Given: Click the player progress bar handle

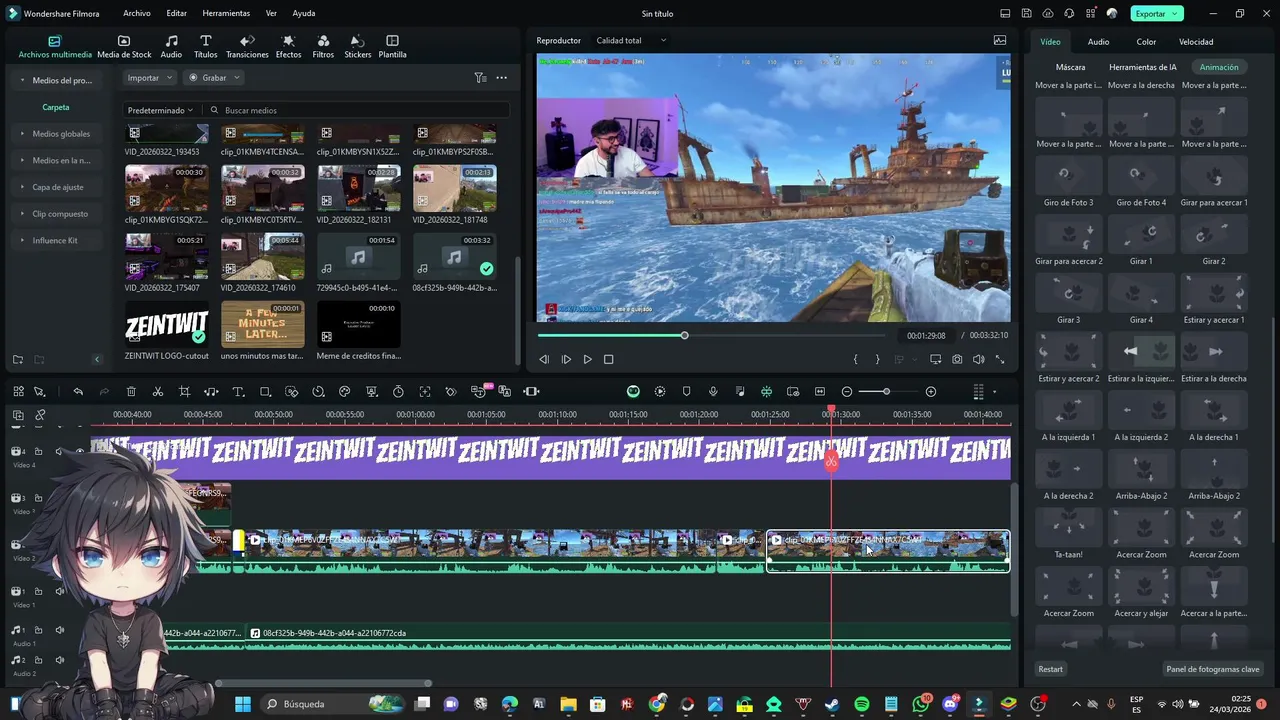Looking at the screenshot, I should tap(685, 335).
